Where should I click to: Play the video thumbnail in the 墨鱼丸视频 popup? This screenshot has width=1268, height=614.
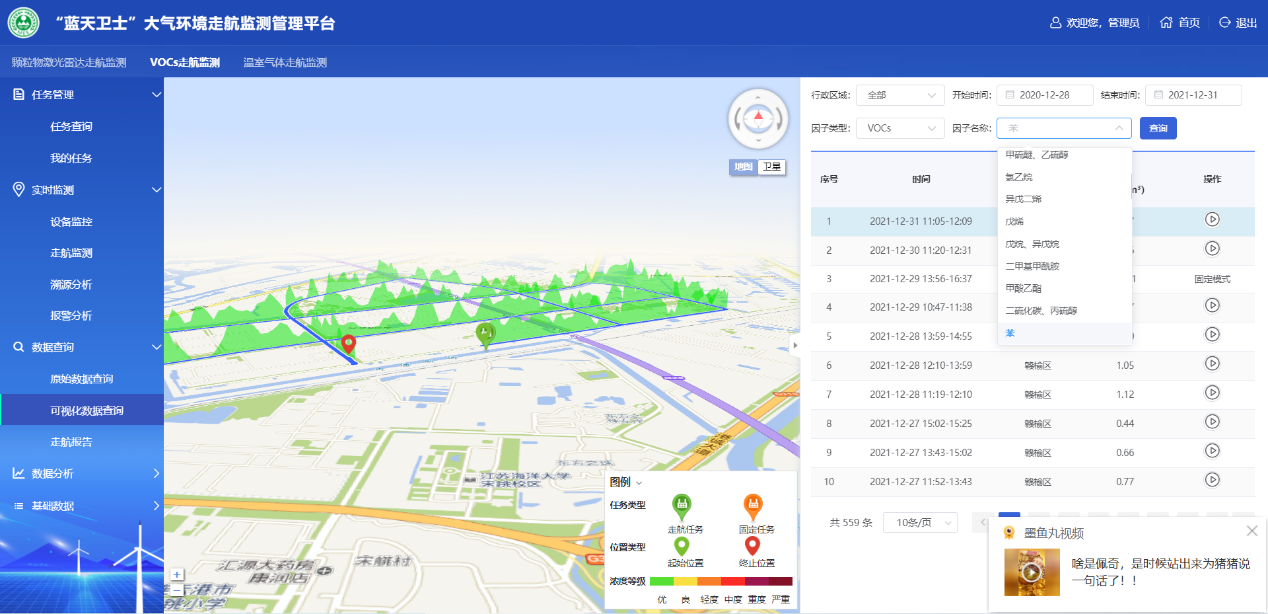coord(1031,572)
